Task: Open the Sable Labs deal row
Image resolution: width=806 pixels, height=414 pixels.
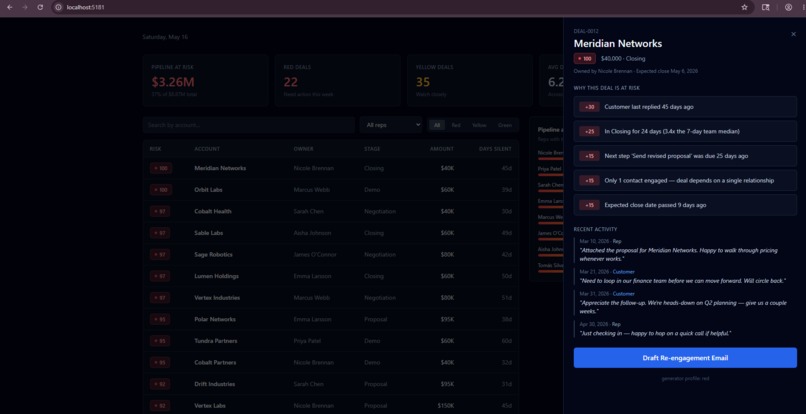Action: point(331,233)
